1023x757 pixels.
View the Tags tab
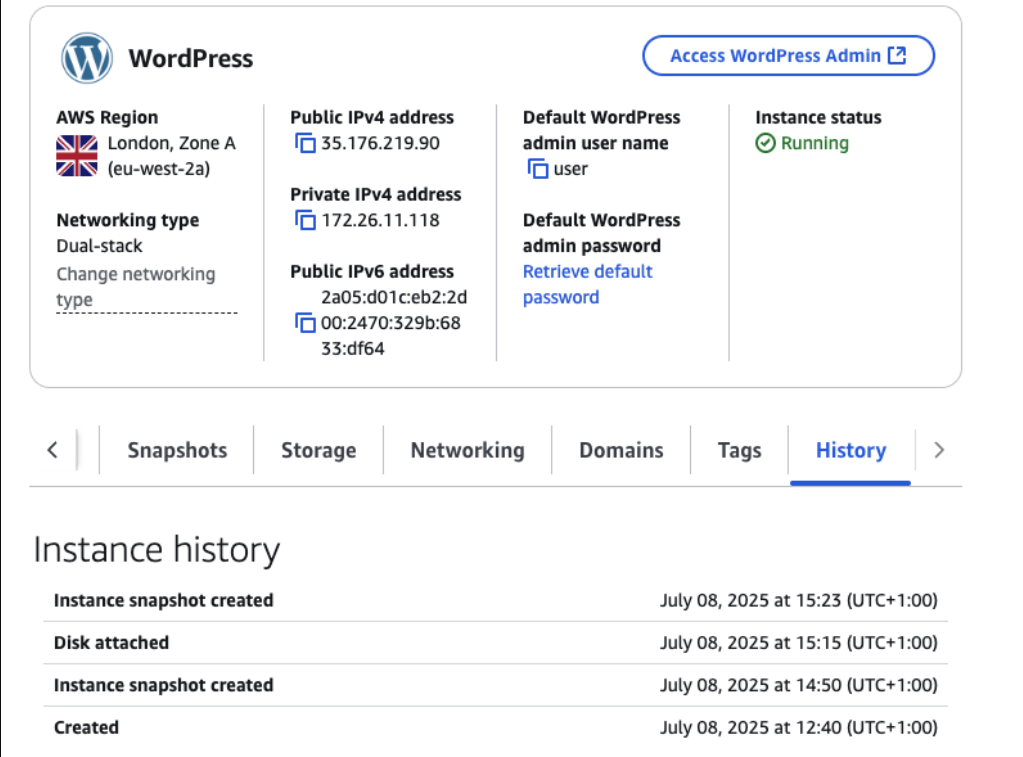(739, 450)
